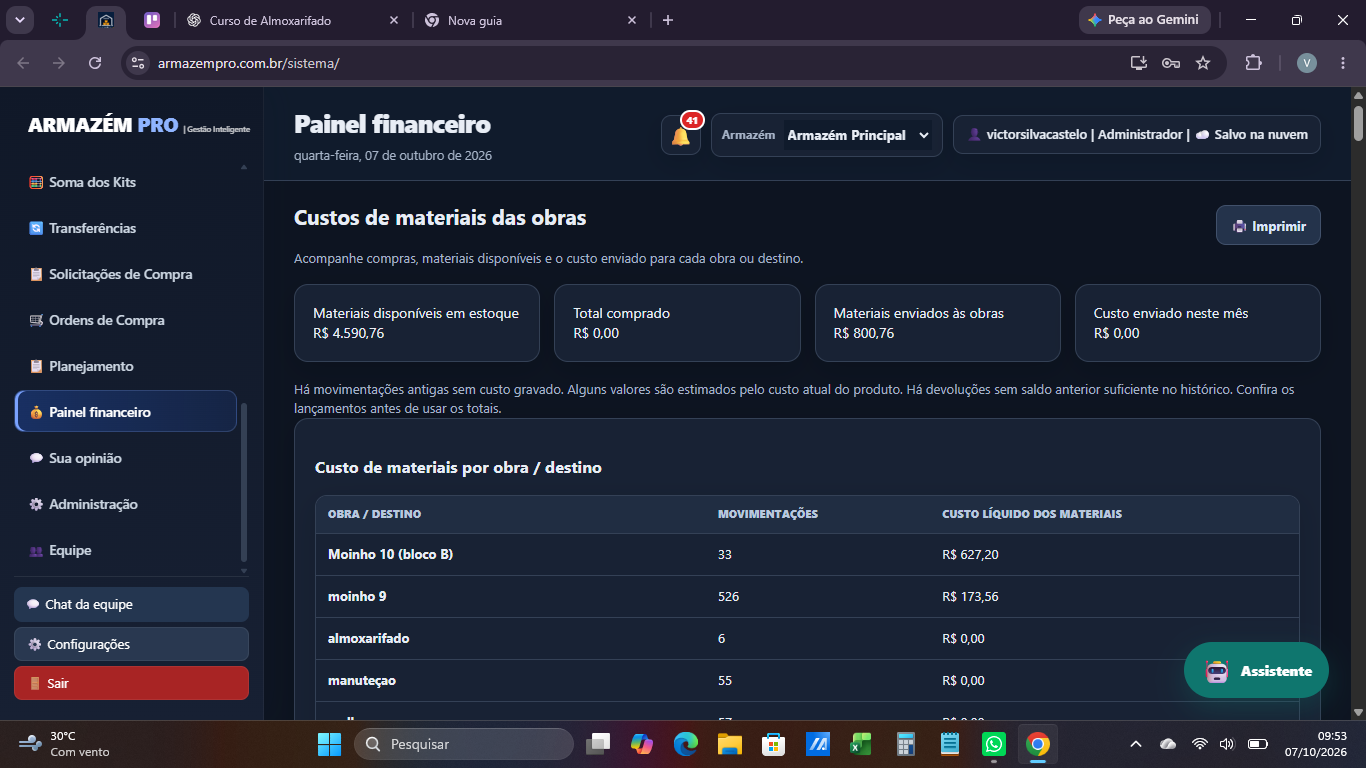Image resolution: width=1366 pixels, height=768 pixels.
Task: Click the red Sair logout button
Action: click(131, 683)
